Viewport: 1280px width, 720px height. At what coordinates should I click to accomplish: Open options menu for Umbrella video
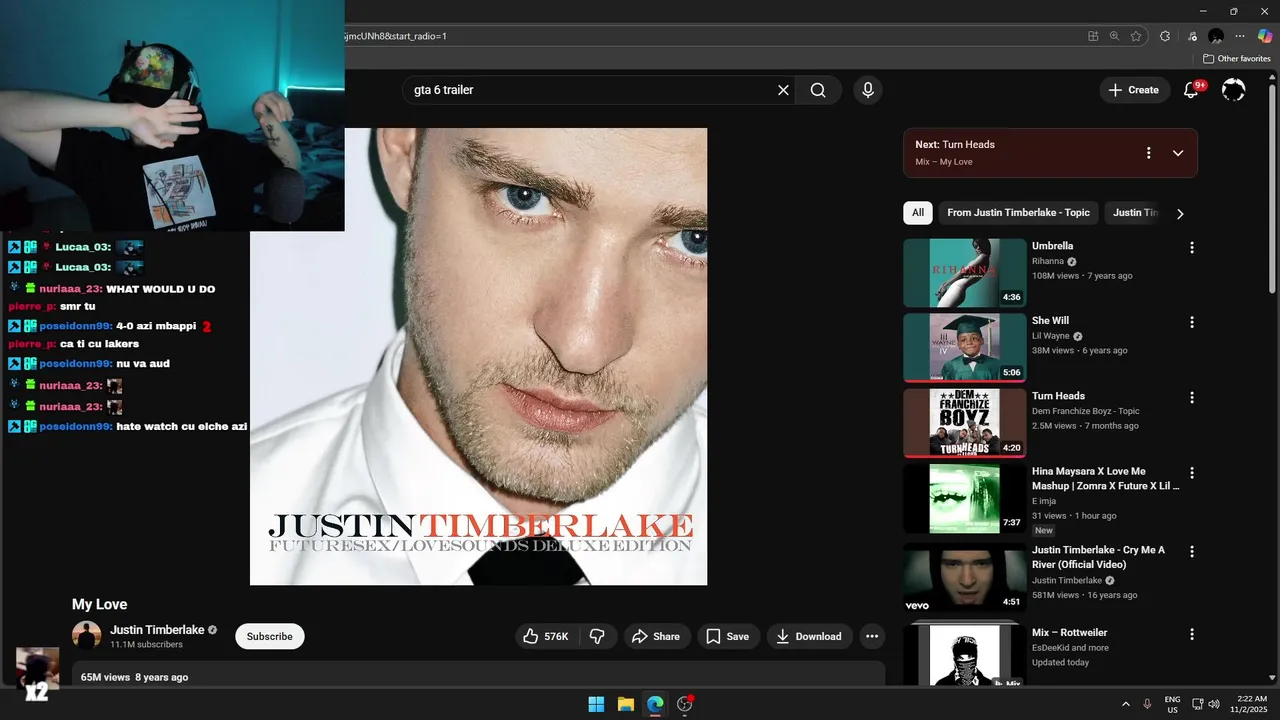1191,247
